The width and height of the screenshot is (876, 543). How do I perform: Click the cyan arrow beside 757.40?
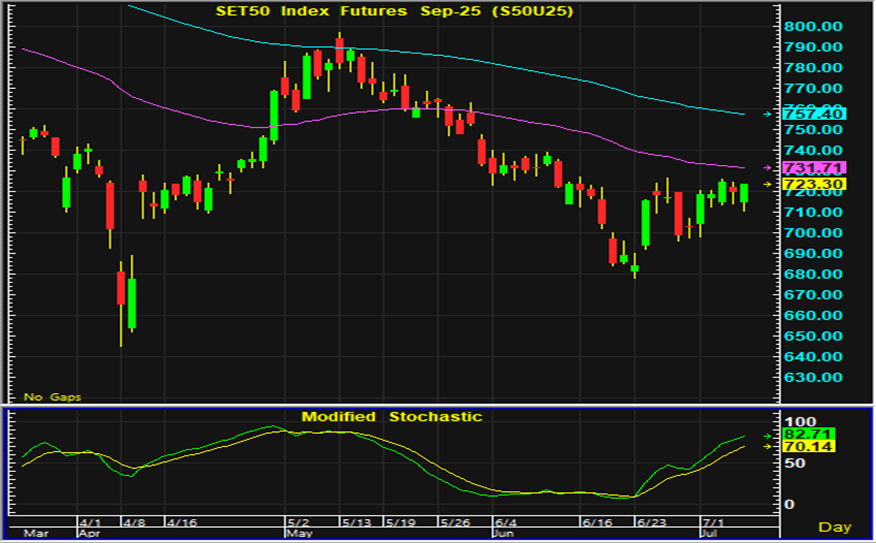point(767,114)
